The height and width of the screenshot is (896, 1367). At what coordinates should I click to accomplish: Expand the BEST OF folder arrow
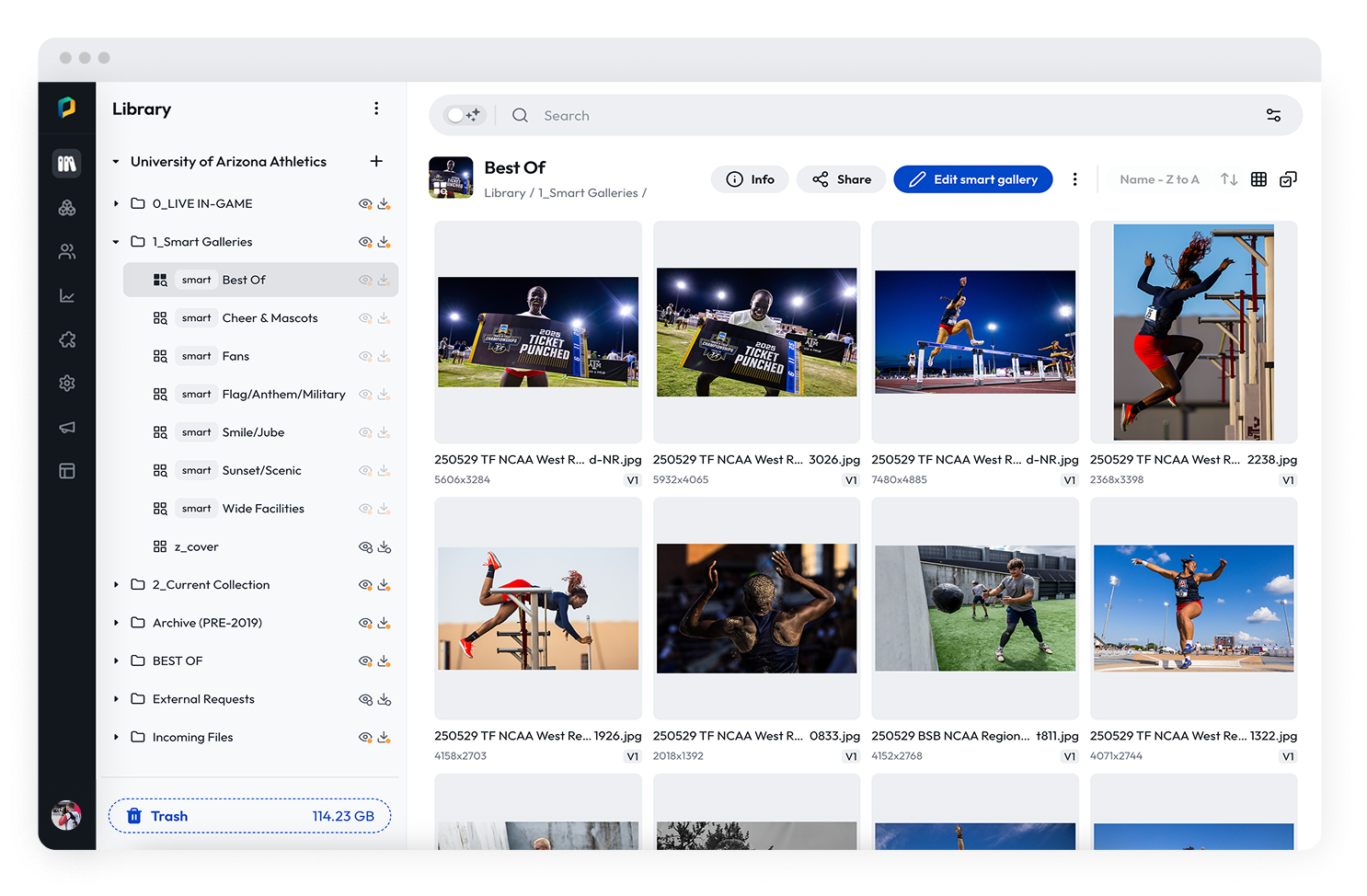(x=116, y=661)
